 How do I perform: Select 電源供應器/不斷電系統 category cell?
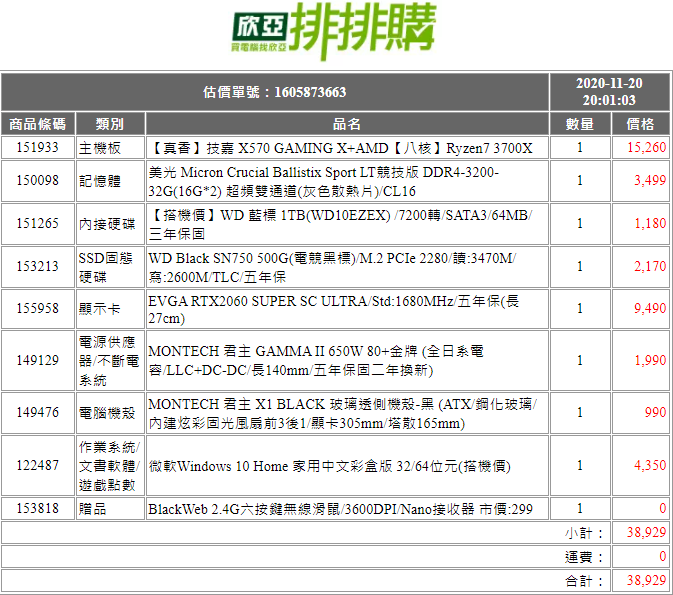(109, 361)
